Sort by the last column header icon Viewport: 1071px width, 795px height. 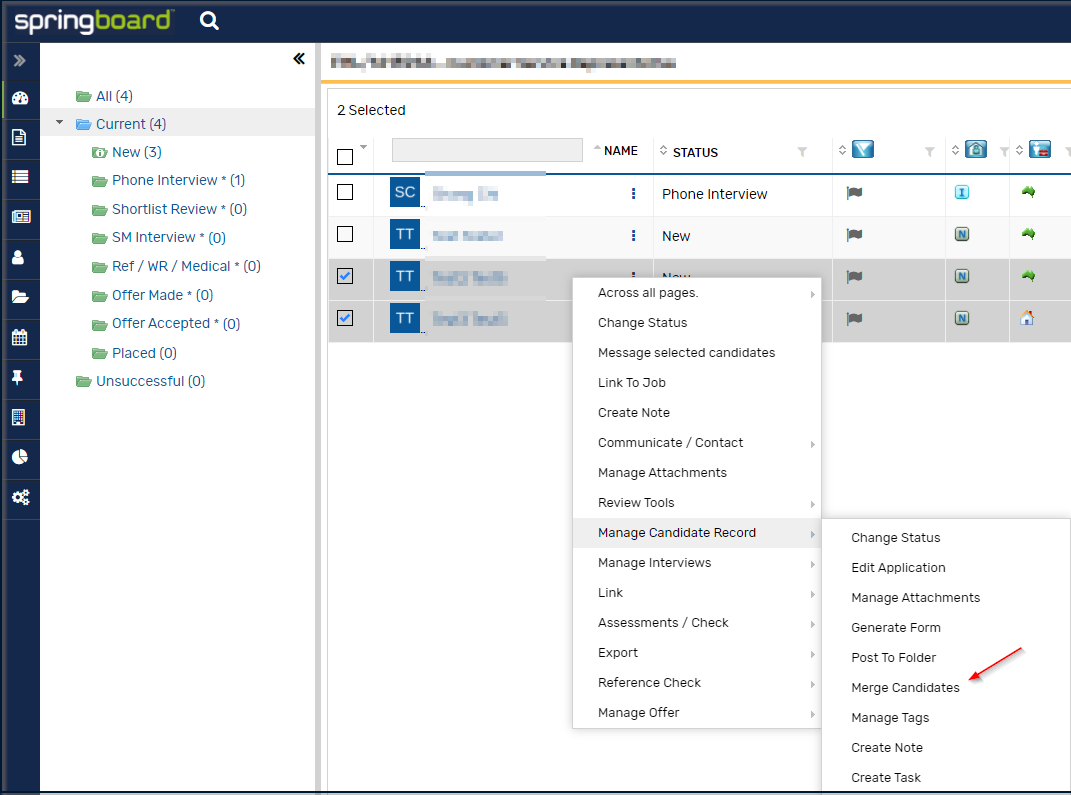click(1040, 150)
